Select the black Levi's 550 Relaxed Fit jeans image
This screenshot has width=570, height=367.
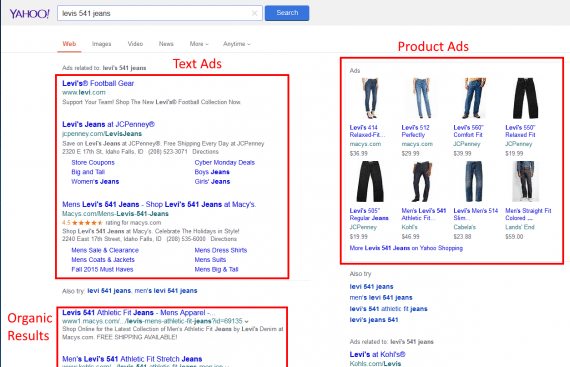(x=525, y=98)
